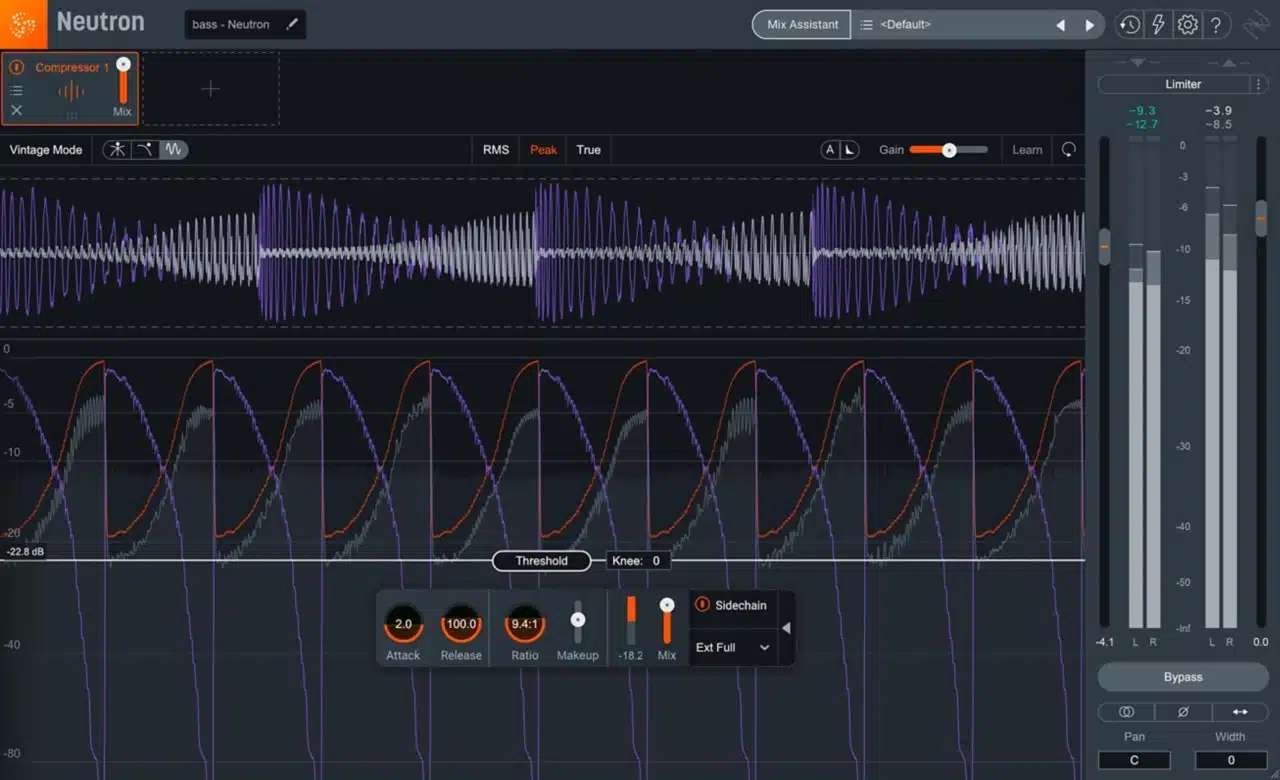1280x780 pixels.
Task: Toggle the level curve button beside 'A'
Action: [x=849, y=150]
